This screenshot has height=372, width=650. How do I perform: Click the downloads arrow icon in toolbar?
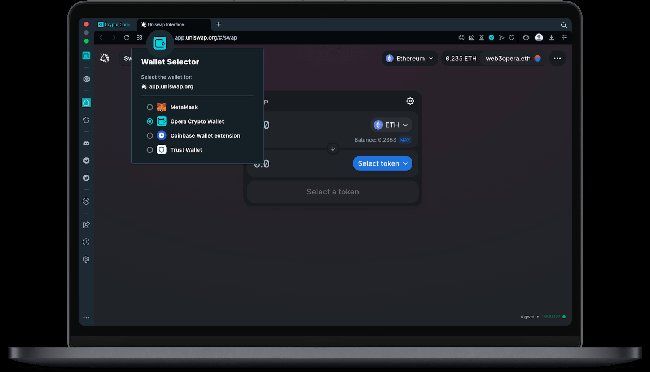click(x=551, y=38)
